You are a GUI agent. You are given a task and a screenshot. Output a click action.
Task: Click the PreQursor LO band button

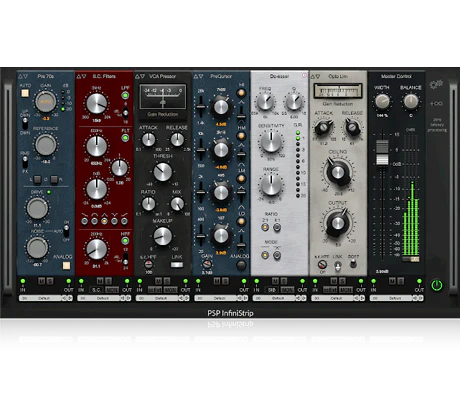[x=241, y=222]
